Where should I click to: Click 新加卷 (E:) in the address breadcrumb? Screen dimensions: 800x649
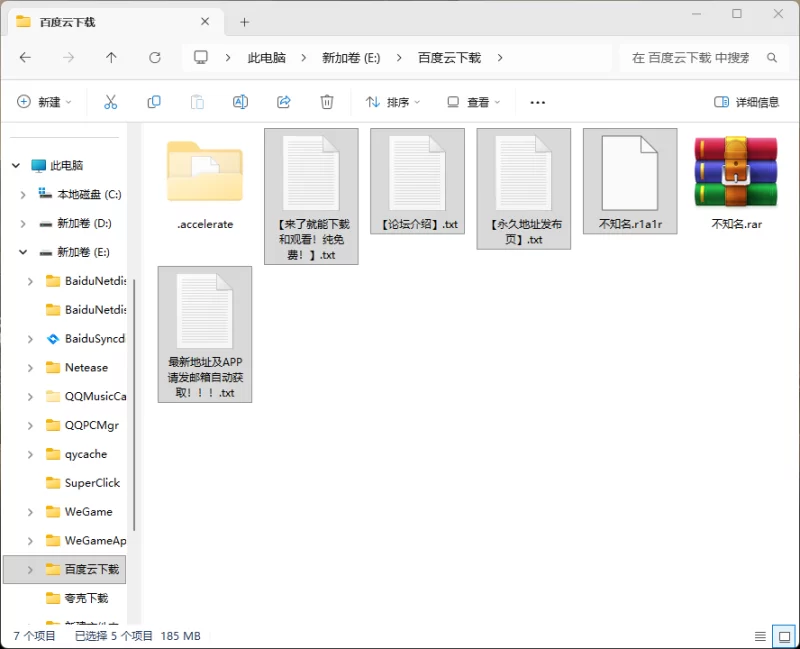pyautogui.click(x=350, y=58)
